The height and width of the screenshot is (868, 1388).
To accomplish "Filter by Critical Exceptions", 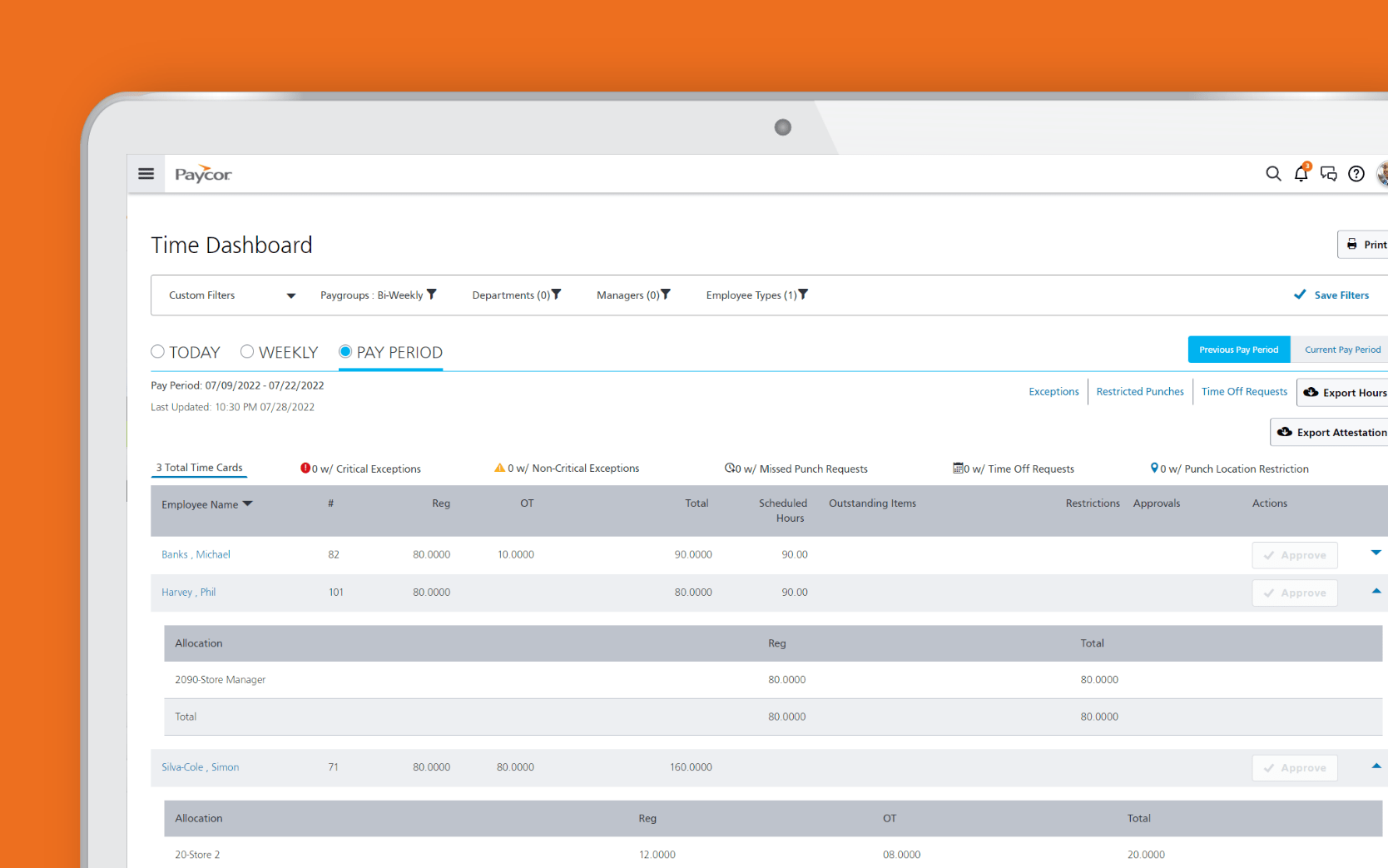I will pyautogui.click(x=361, y=469).
